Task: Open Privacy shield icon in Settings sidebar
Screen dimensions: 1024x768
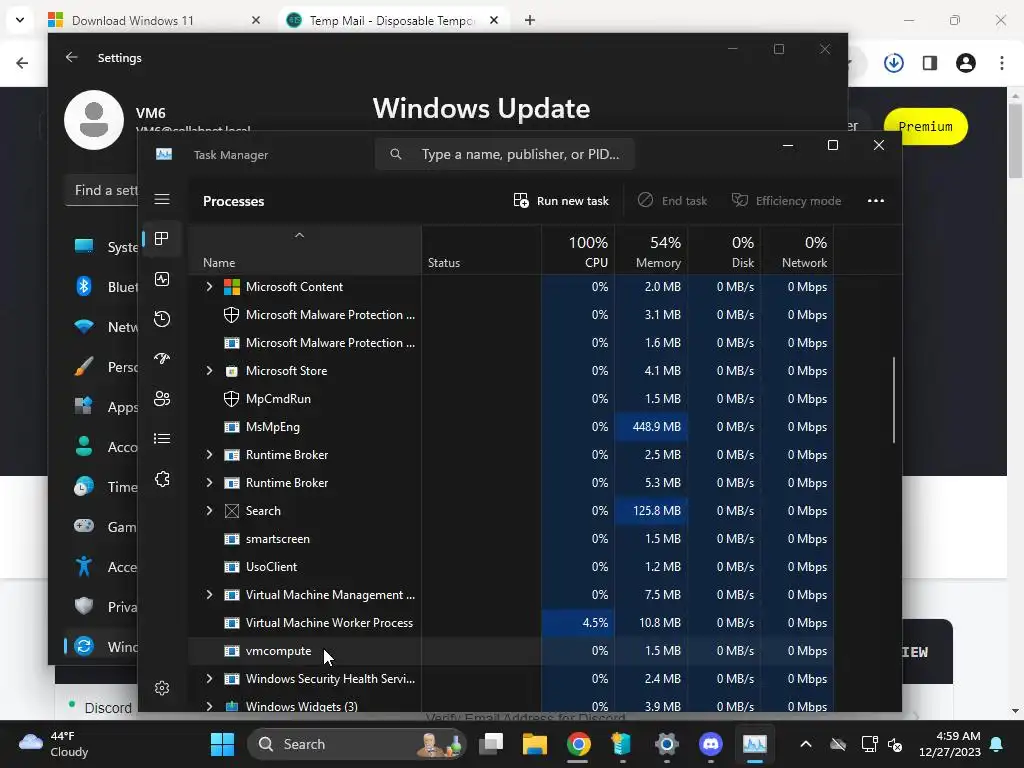Action: tap(84, 606)
